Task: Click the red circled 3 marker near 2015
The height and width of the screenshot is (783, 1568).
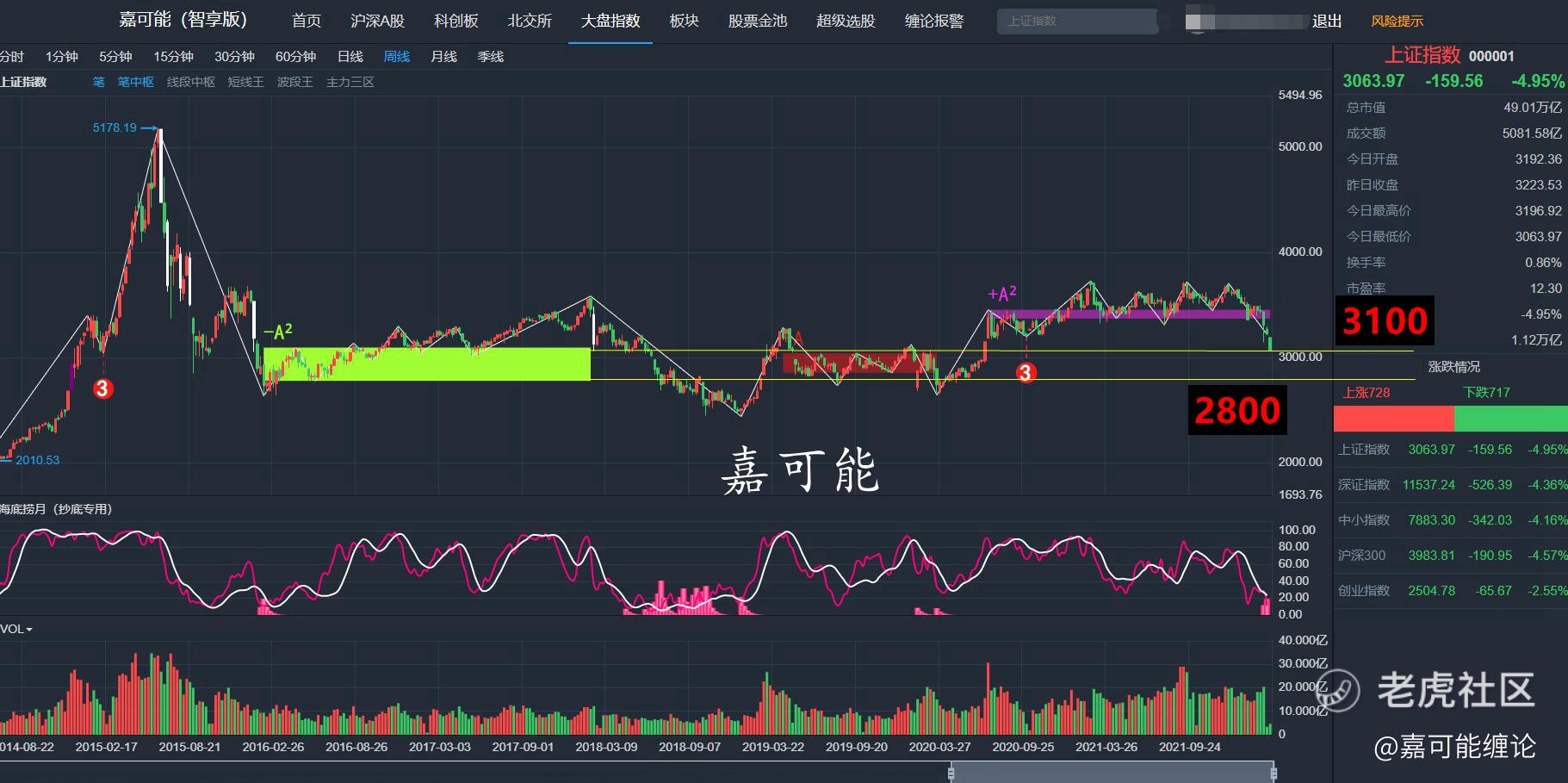Action: (x=102, y=388)
